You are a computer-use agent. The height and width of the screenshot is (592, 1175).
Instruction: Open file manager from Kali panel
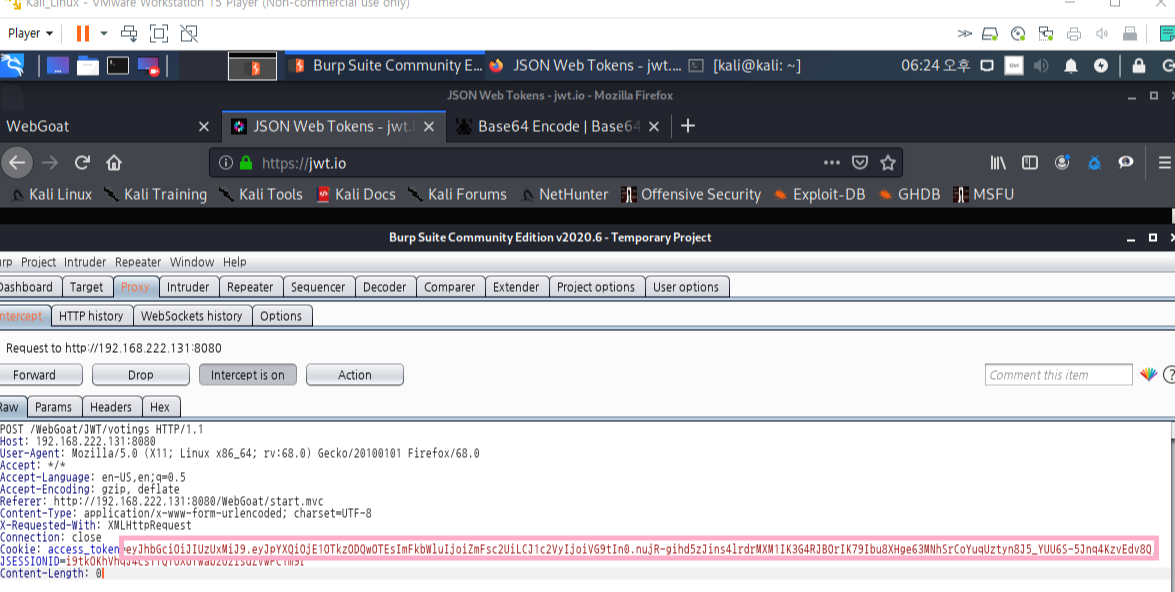88,66
